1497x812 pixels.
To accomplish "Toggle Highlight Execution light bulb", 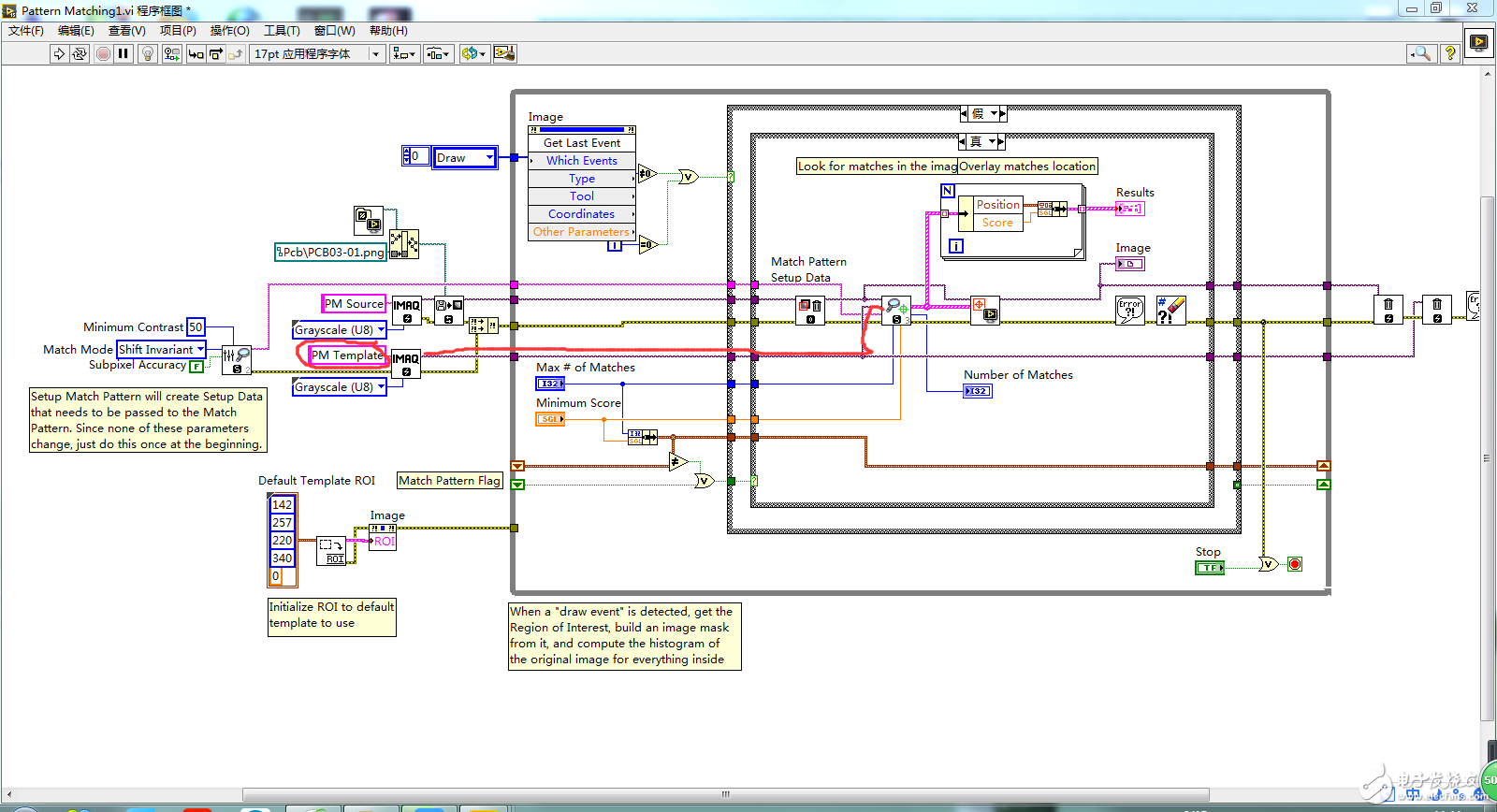I will click(147, 54).
